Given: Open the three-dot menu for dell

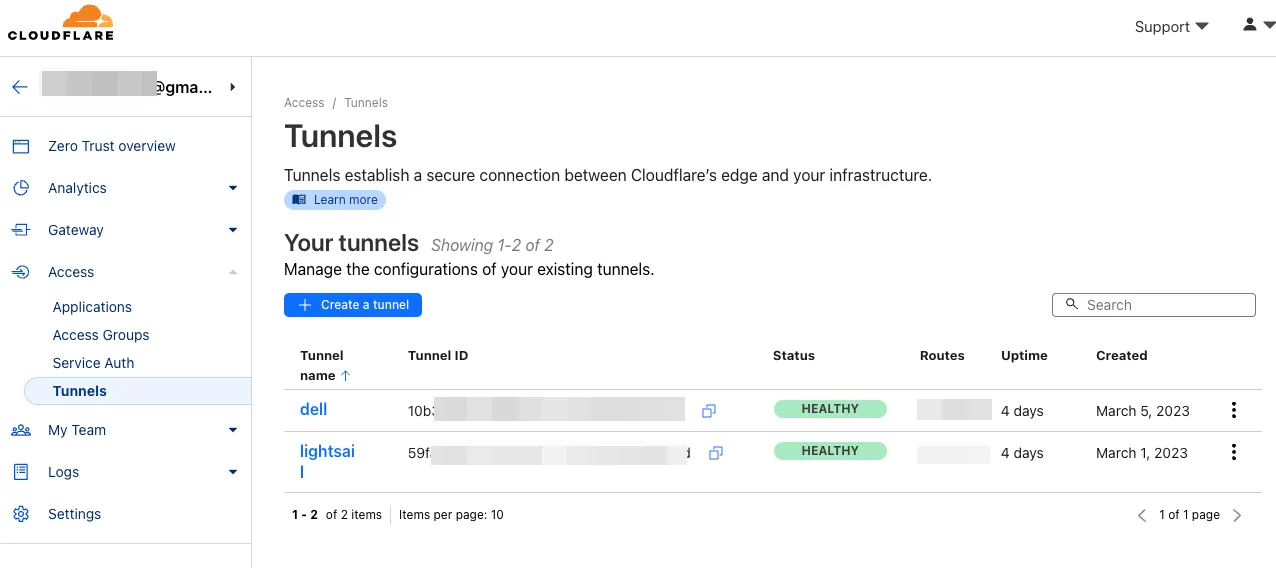Looking at the screenshot, I should pos(1234,410).
